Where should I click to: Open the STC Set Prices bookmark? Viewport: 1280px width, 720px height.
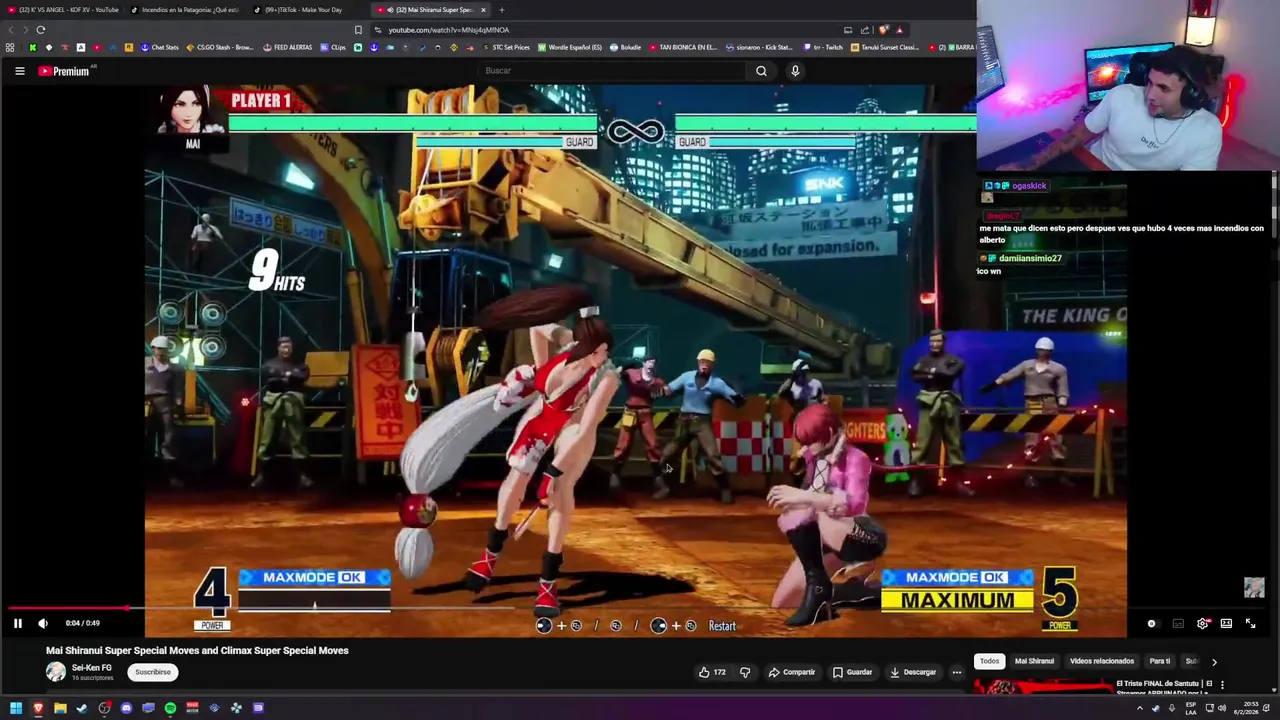[505, 47]
